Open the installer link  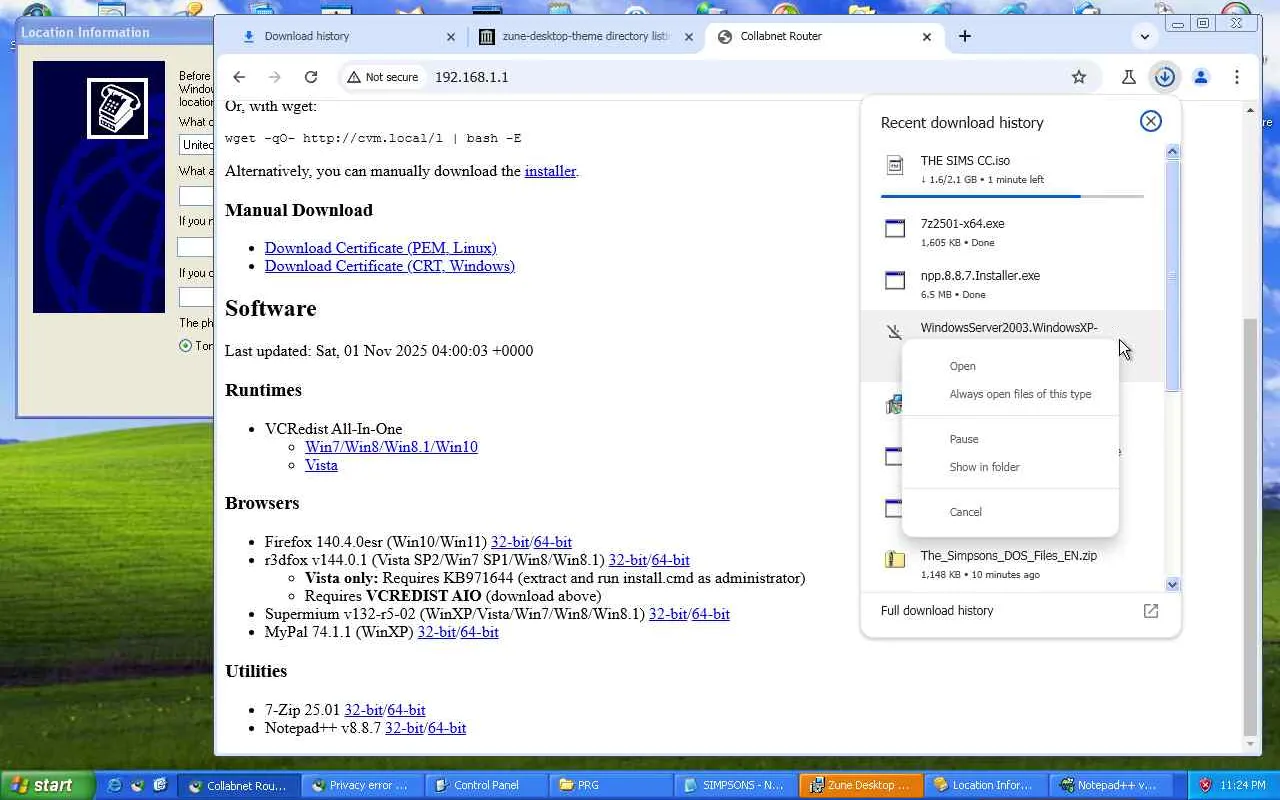550,171
